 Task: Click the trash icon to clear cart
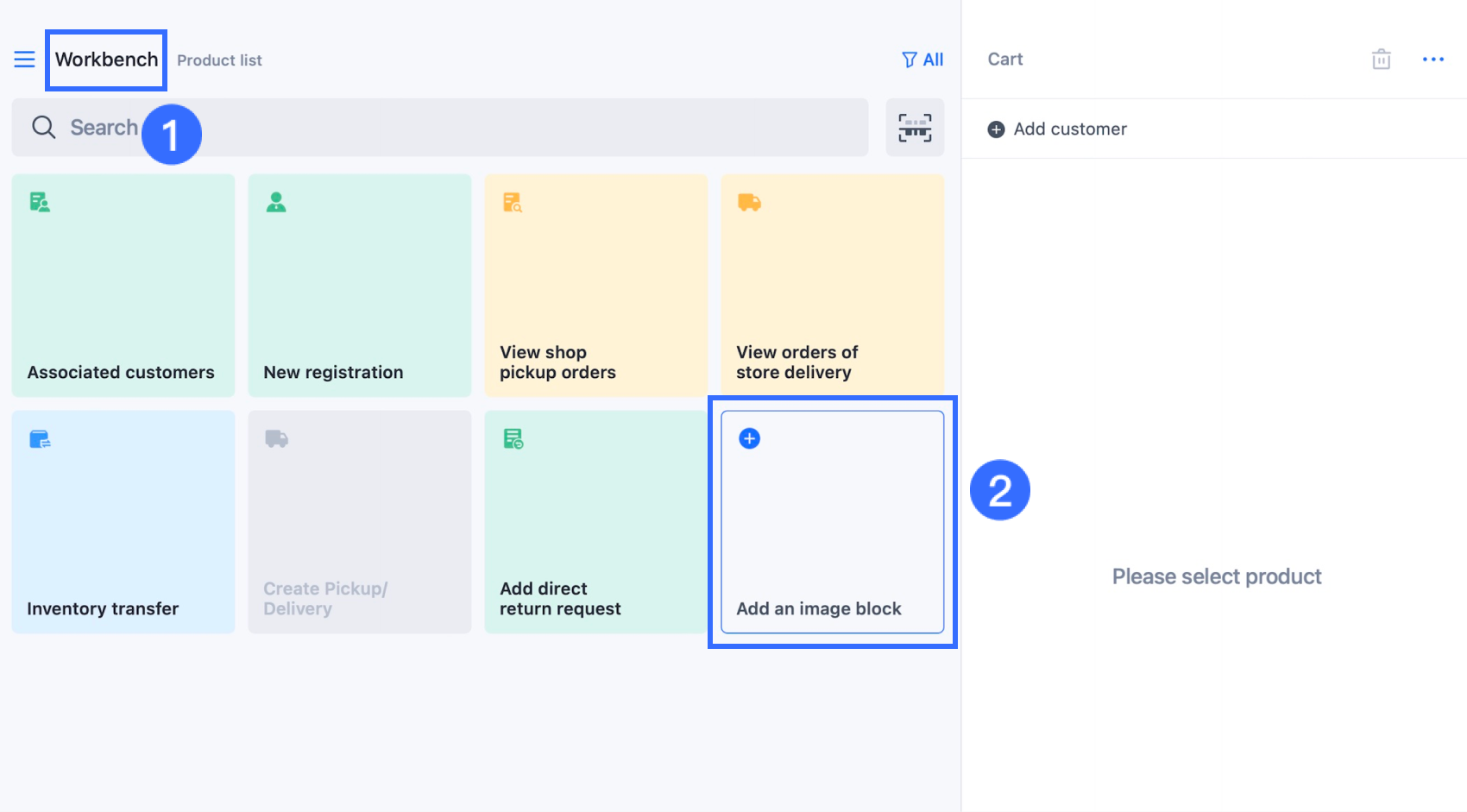(1381, 60)
